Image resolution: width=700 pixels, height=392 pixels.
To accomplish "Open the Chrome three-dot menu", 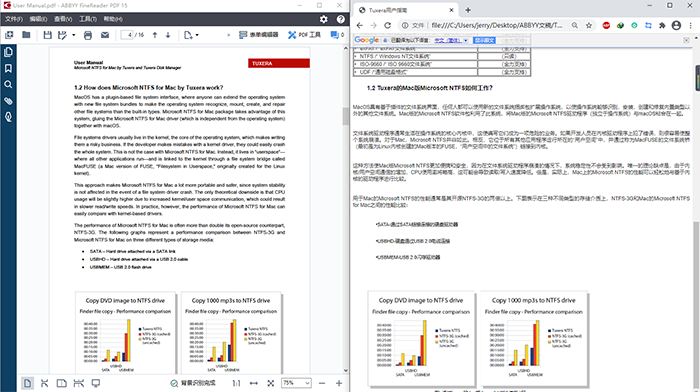I will click(x=691, y=25).
